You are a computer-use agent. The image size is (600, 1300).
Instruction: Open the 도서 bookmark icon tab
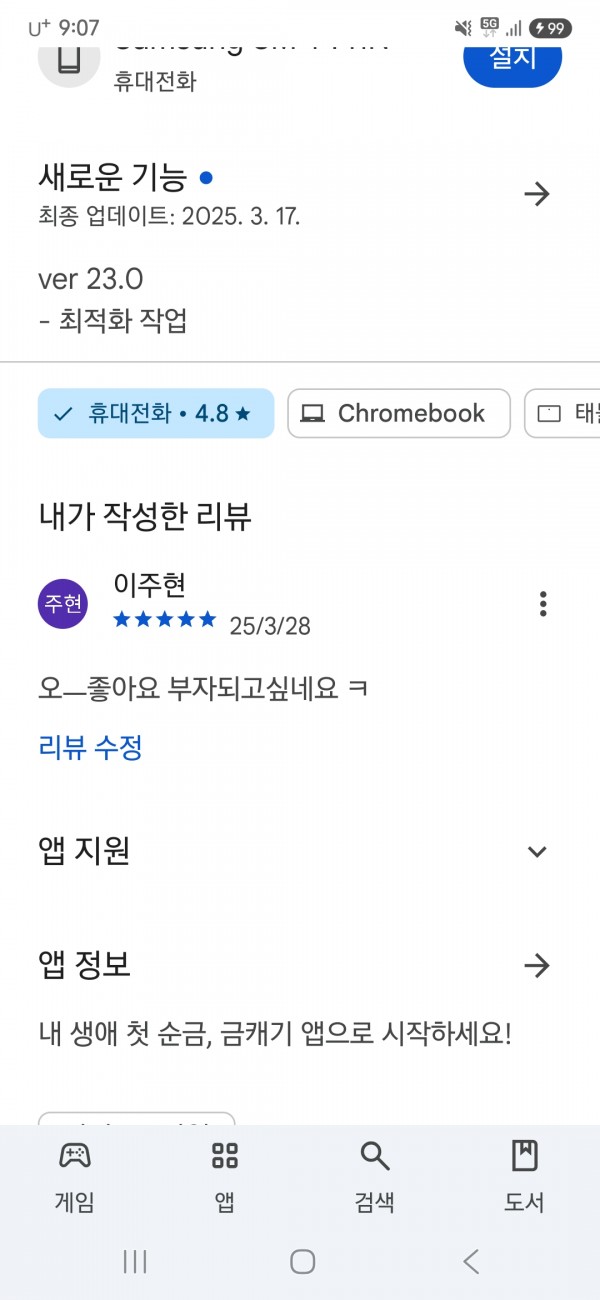point(524,1156)
